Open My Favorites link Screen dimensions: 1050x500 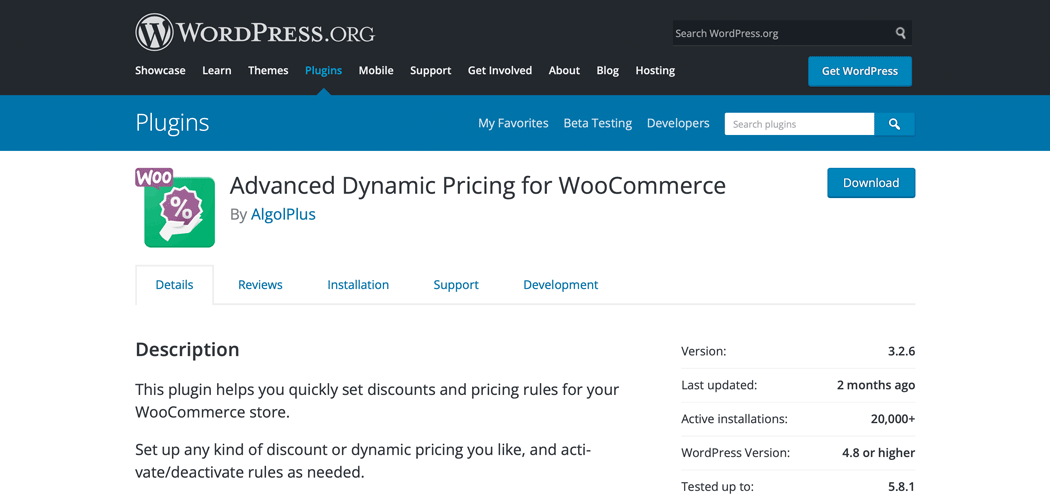pos(513,123)
